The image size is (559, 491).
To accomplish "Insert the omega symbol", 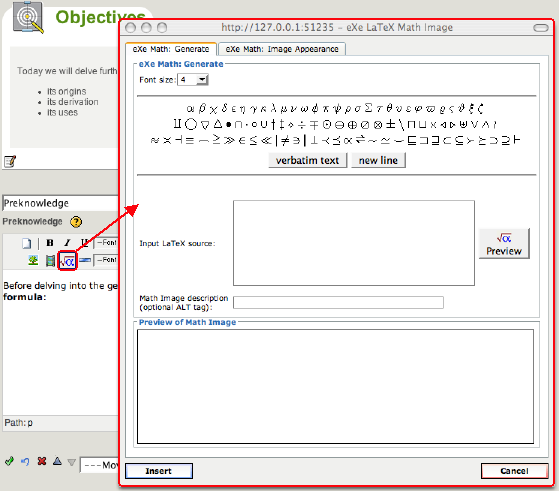I will pyautogui.click(x=304, y=108).
